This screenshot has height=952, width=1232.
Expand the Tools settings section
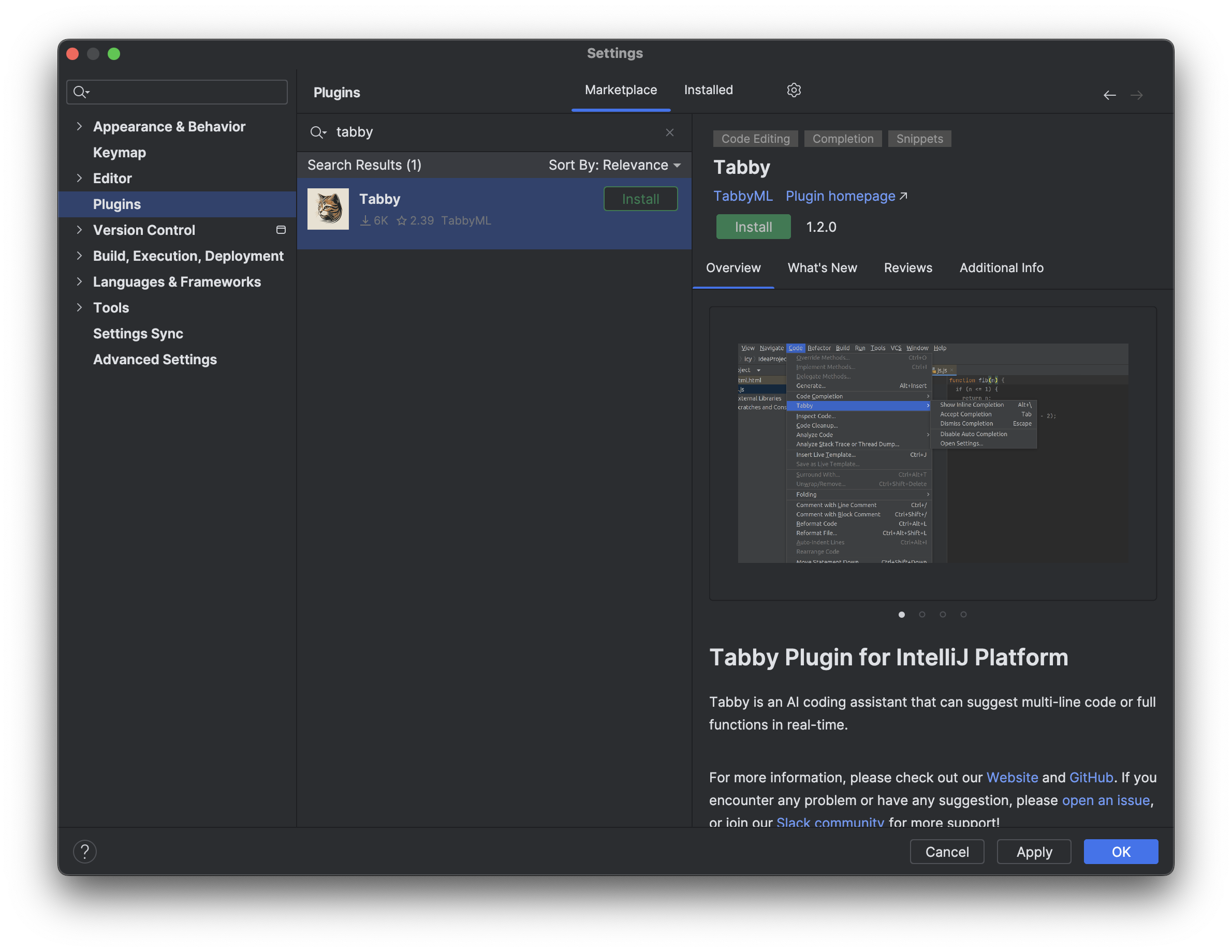(x=79, y=307)
